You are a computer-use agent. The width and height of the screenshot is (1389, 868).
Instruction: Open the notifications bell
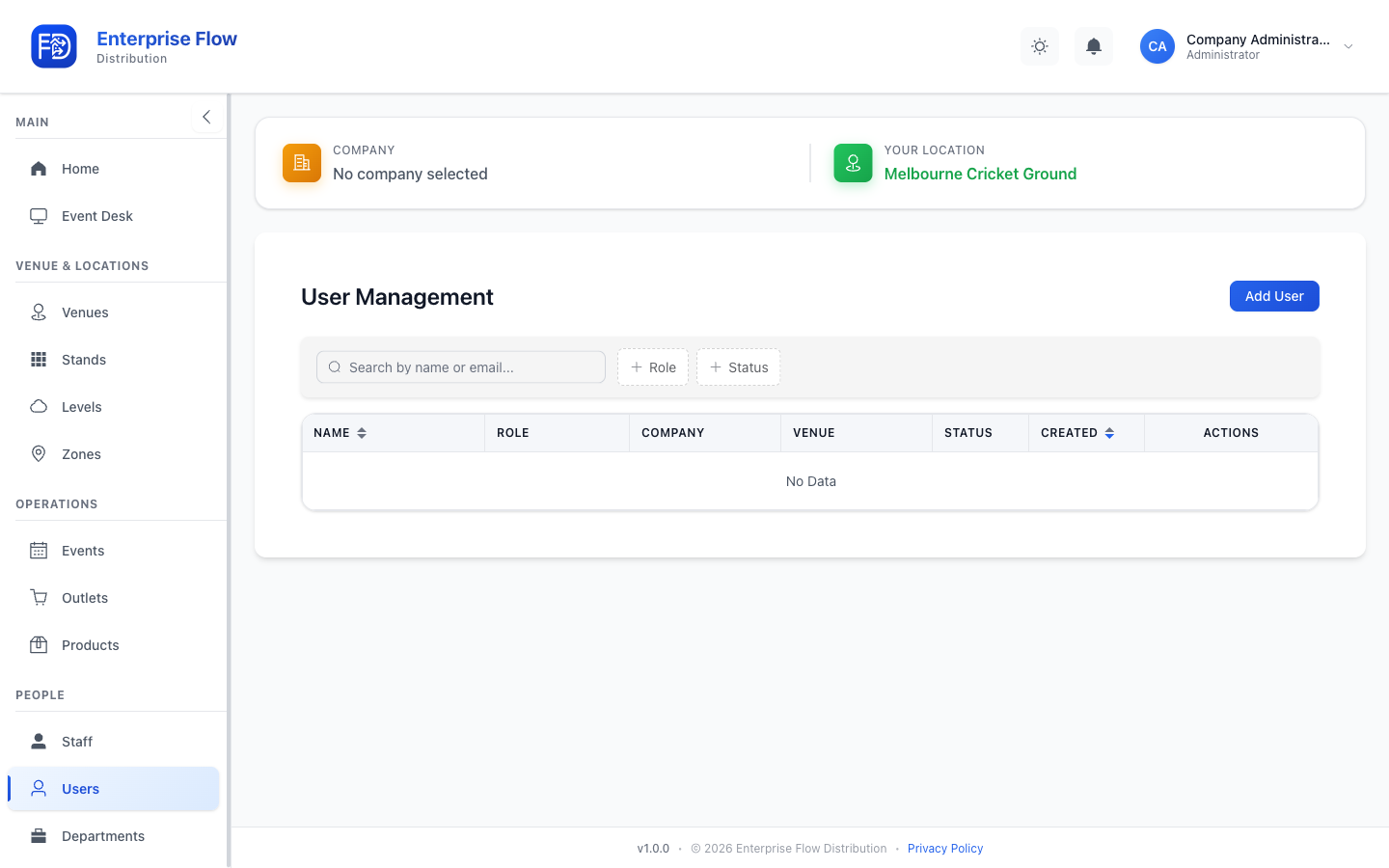(1094, 46)
